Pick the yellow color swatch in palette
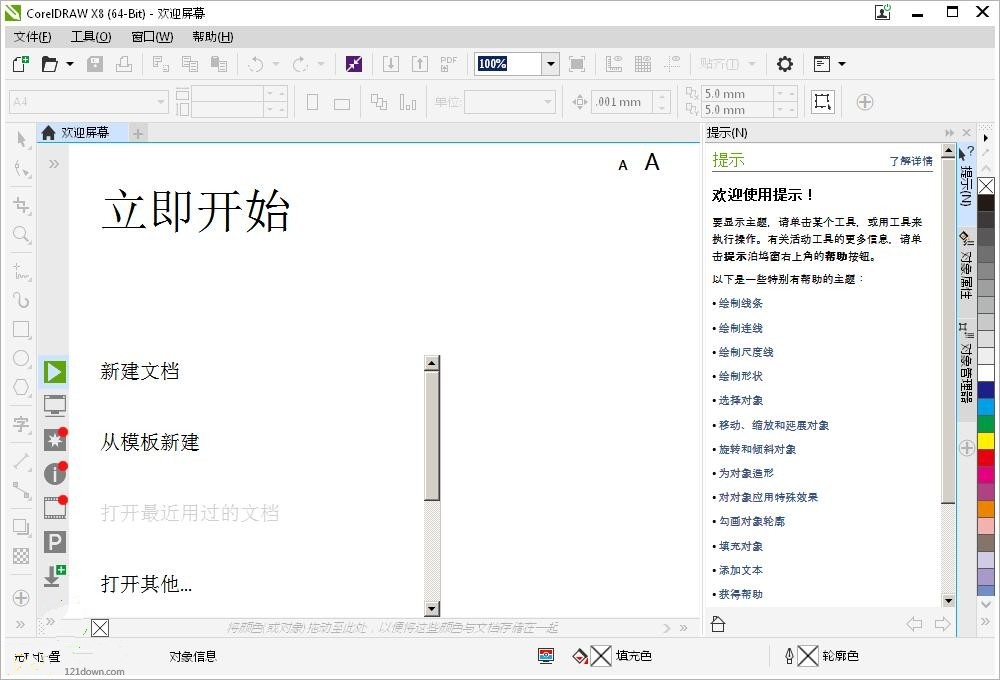This screenshot has height=680, width=1000. 986,441
